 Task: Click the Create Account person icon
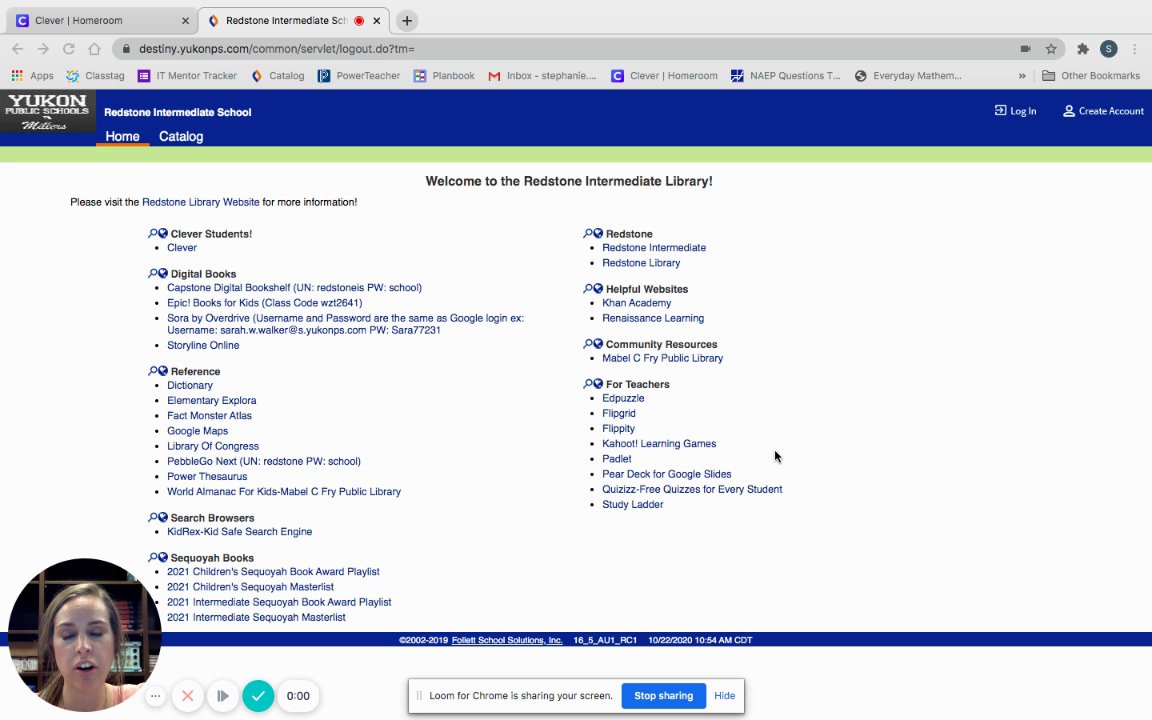1068,111
